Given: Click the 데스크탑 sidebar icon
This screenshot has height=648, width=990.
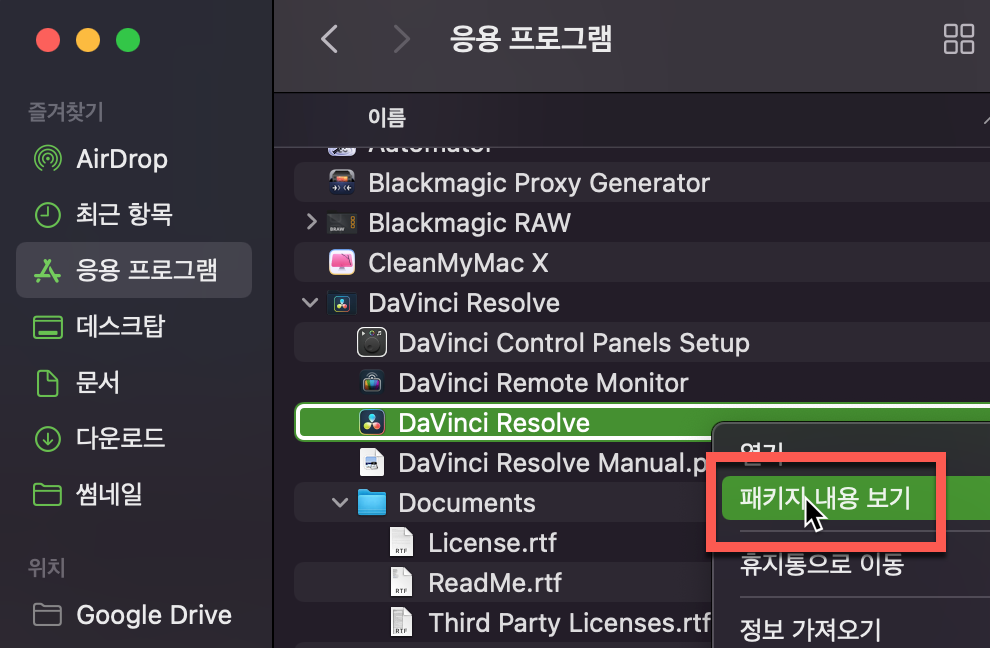Looking at the screenshot, I should [47, 327].
